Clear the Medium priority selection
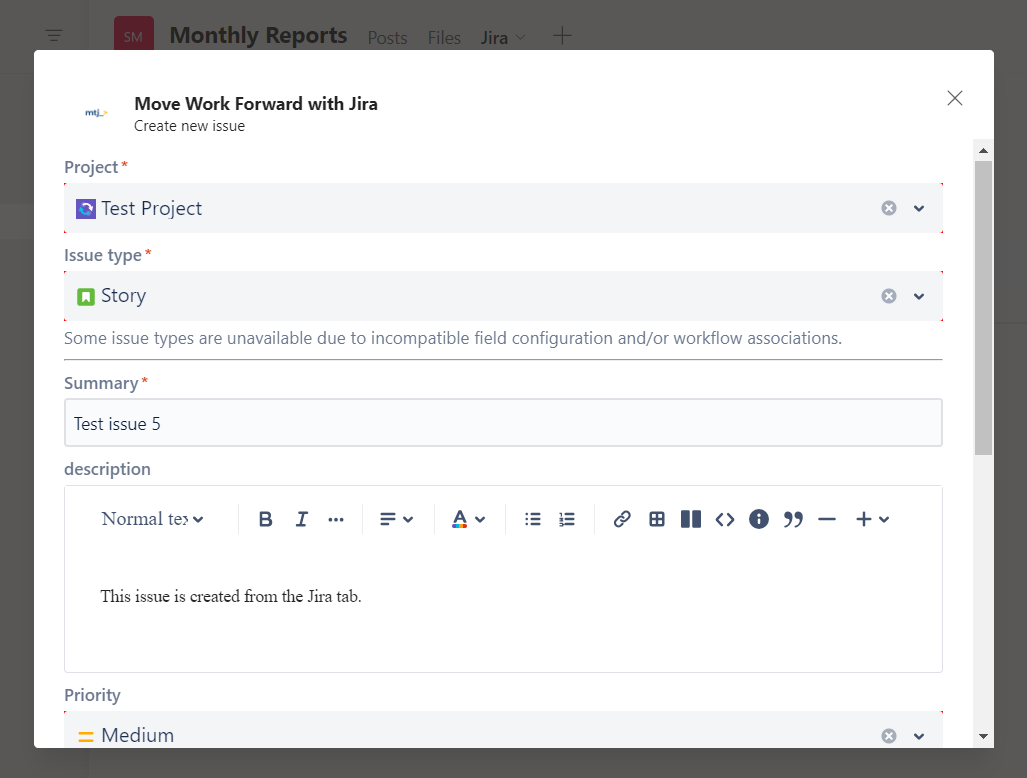 click(888, 736)
